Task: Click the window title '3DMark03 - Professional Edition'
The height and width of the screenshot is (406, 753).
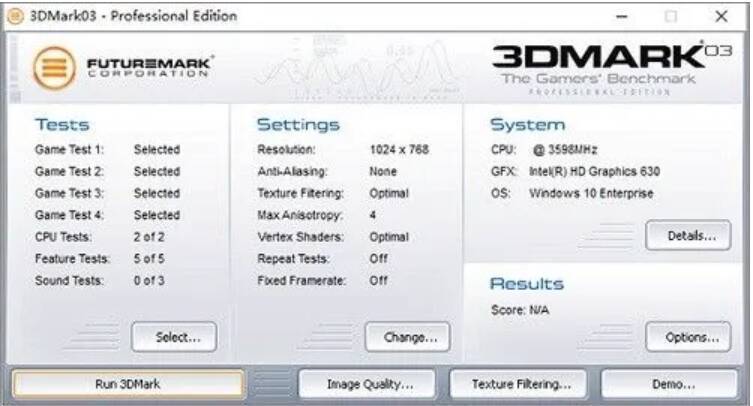Action: tap(134, 16)
